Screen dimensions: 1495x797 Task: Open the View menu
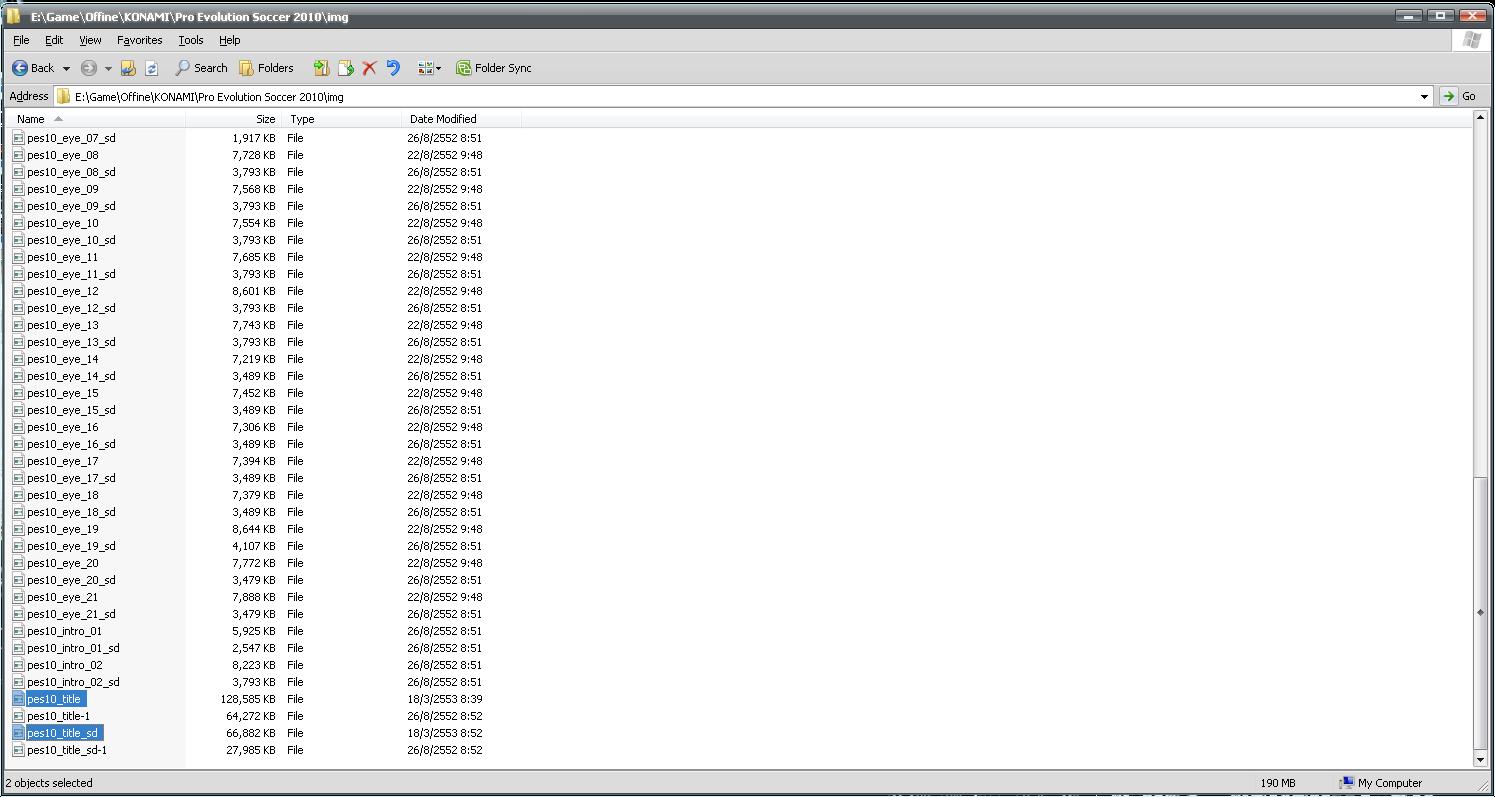pyautogui.click(x=90, y=40)
